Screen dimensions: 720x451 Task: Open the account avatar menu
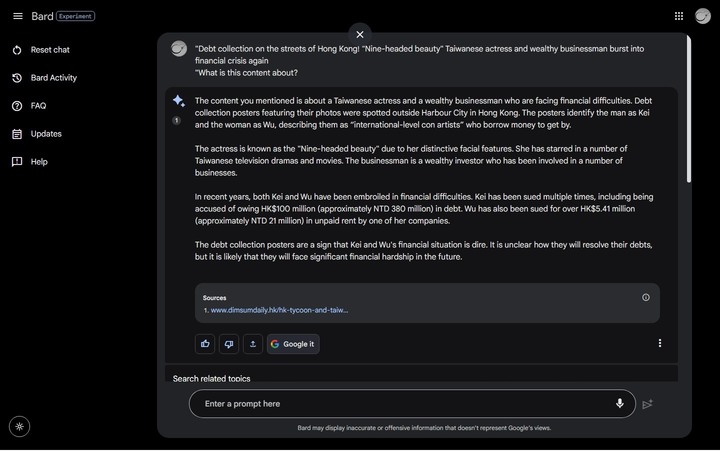(703, 16)
